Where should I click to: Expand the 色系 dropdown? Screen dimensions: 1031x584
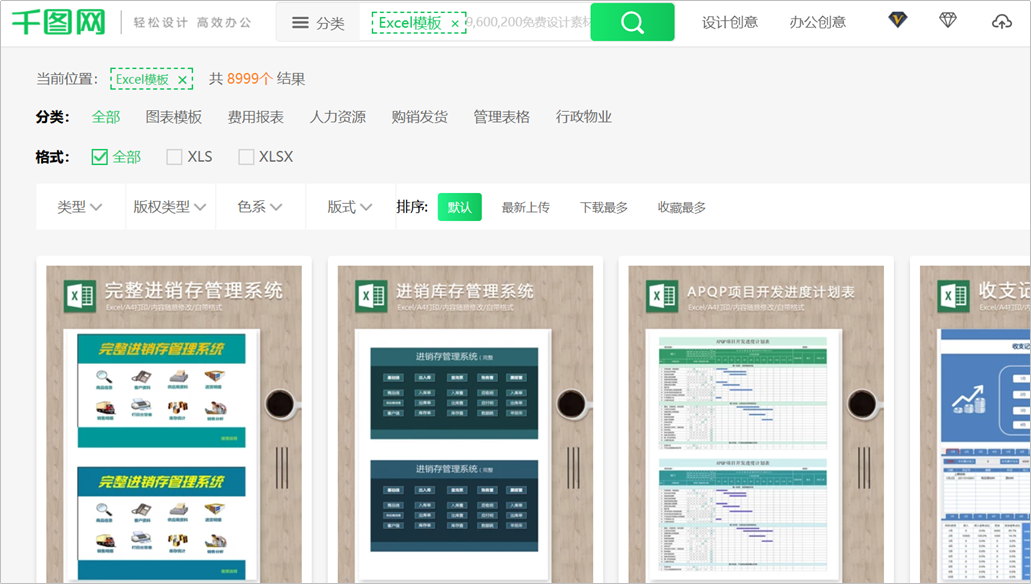(260, 207)
